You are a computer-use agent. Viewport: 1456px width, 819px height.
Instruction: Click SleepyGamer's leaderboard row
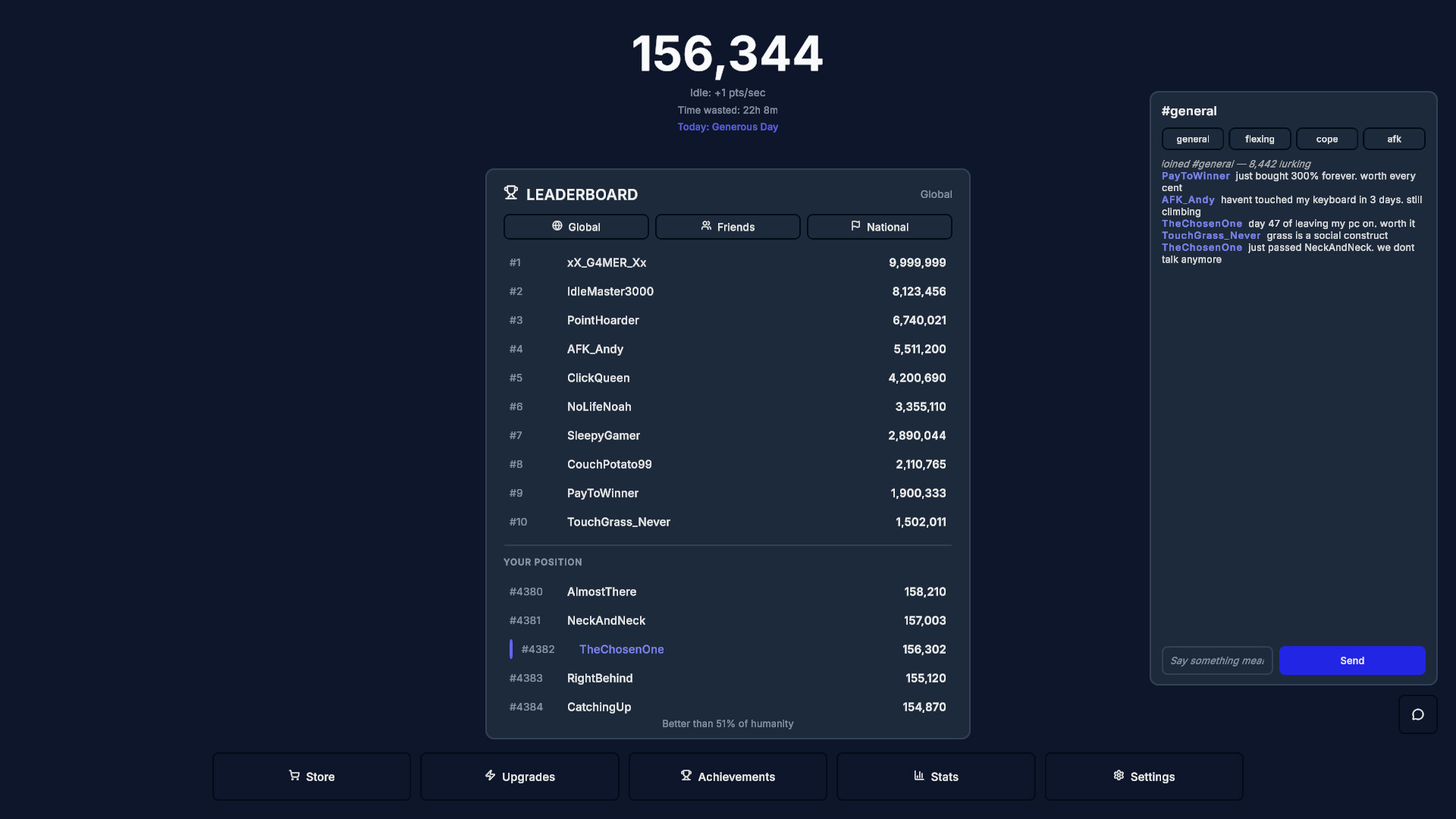coord(728,435)
